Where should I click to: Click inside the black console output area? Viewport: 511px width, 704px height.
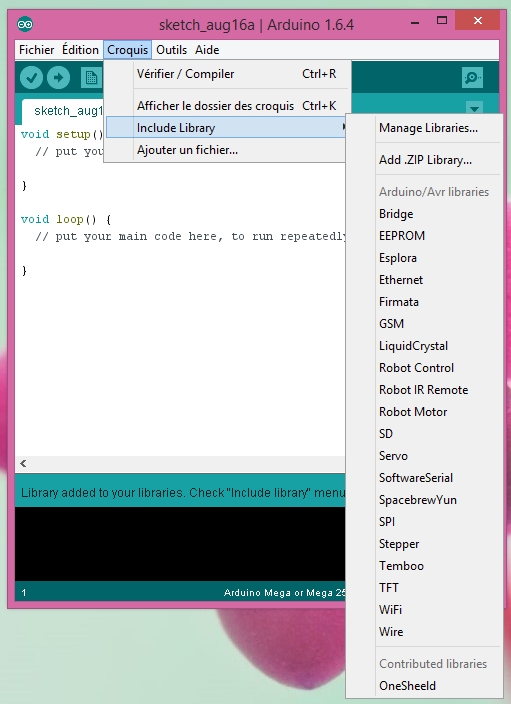[180, 544]
